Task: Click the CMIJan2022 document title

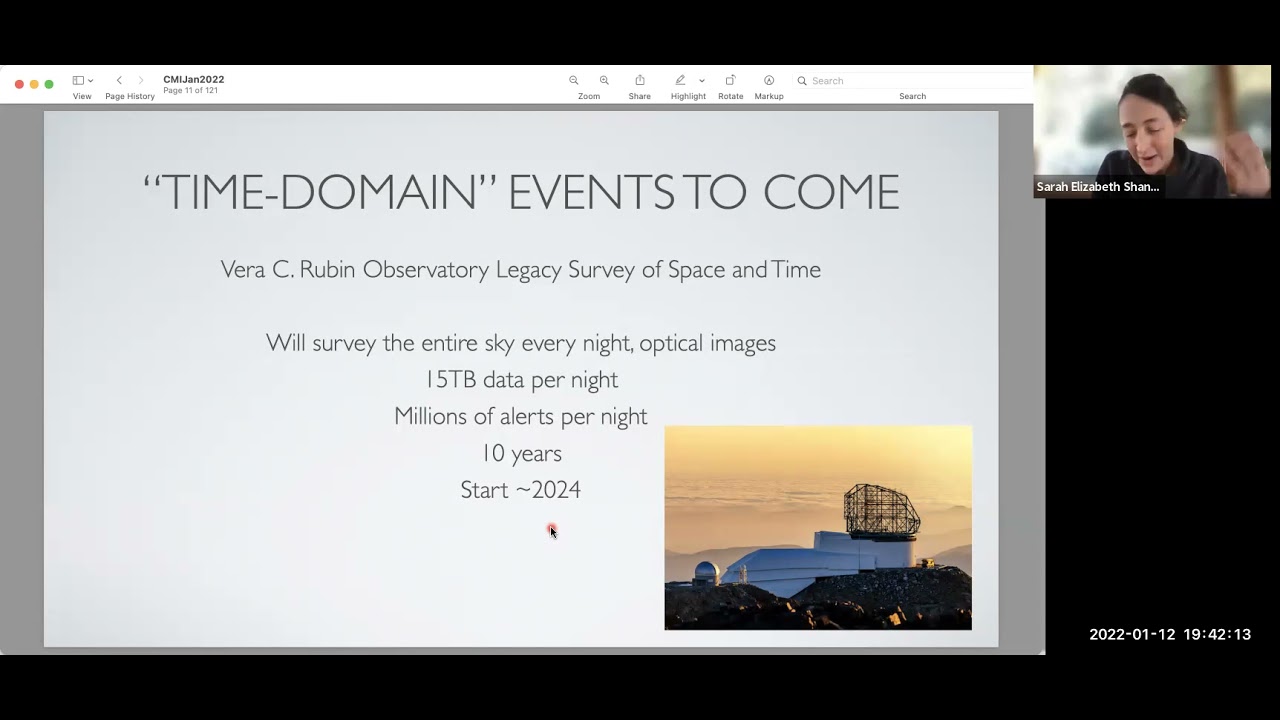Action: (194, 80)
